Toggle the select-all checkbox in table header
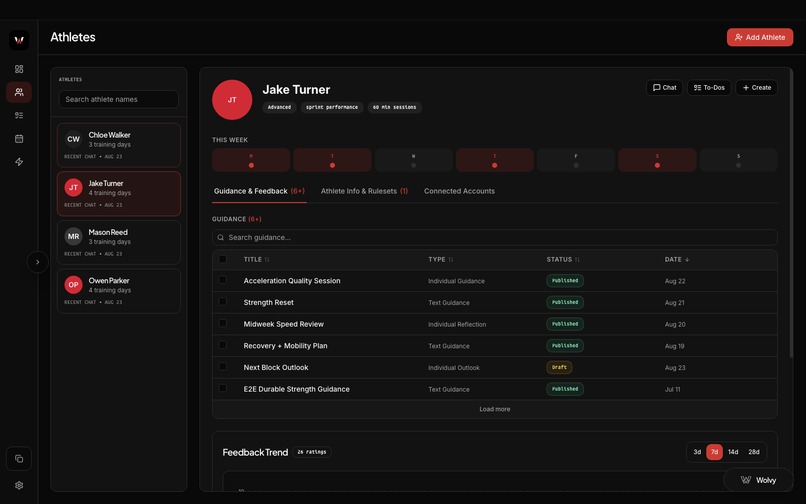 (223, 259)
